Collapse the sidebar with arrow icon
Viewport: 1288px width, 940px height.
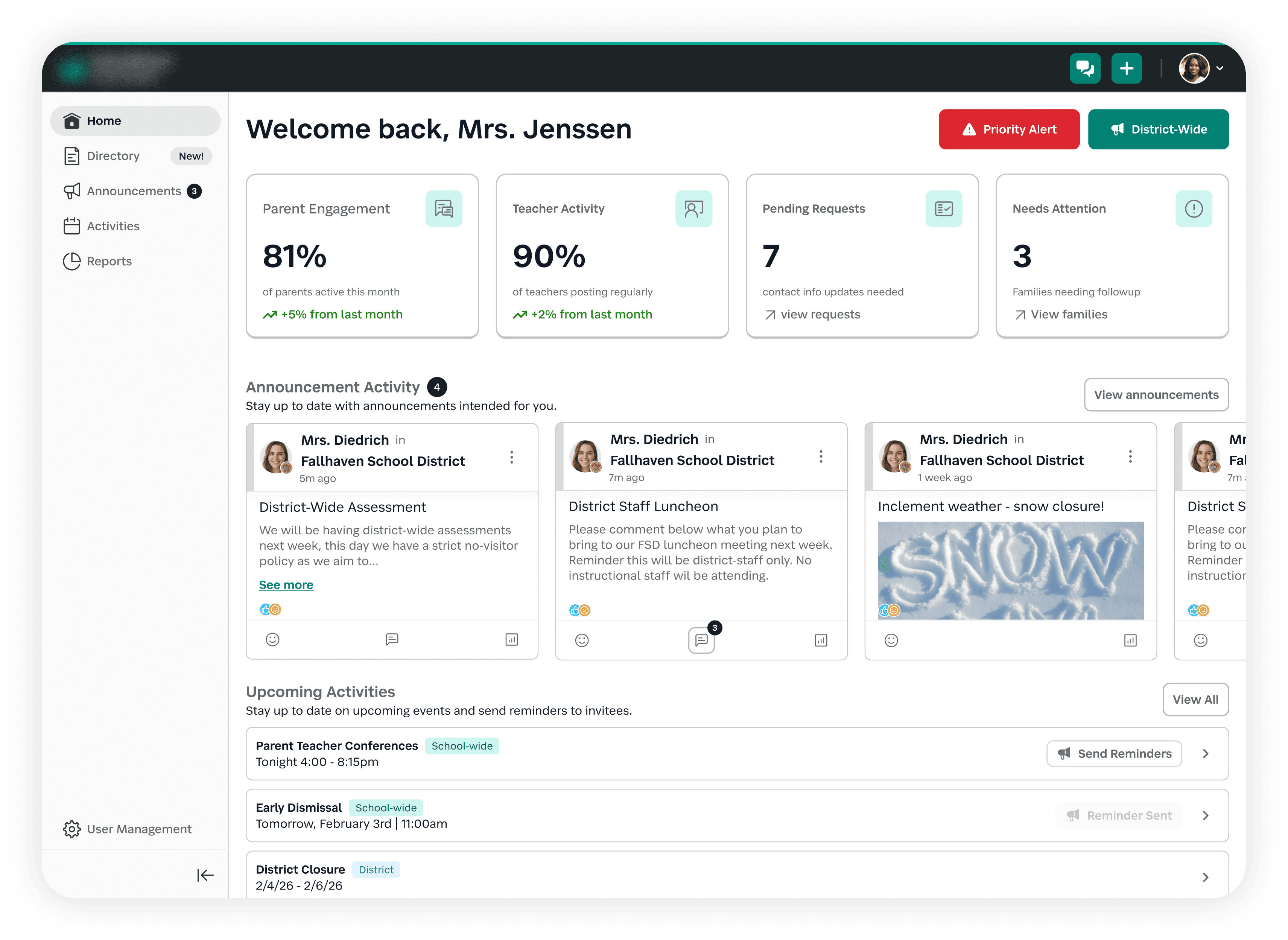pyautogui.click(x=205, y=875)
